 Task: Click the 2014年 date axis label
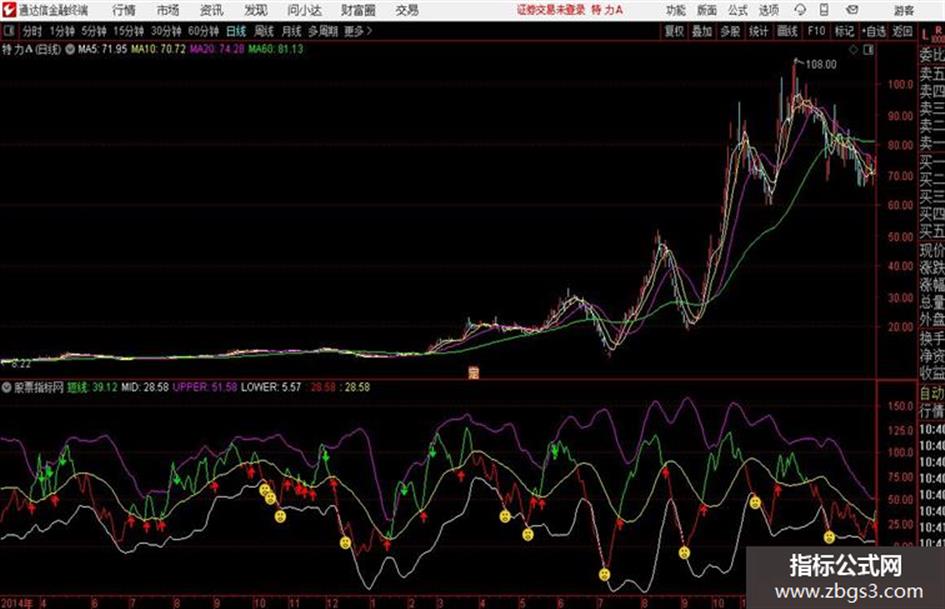pyautogui.click(x=17, y=603)
